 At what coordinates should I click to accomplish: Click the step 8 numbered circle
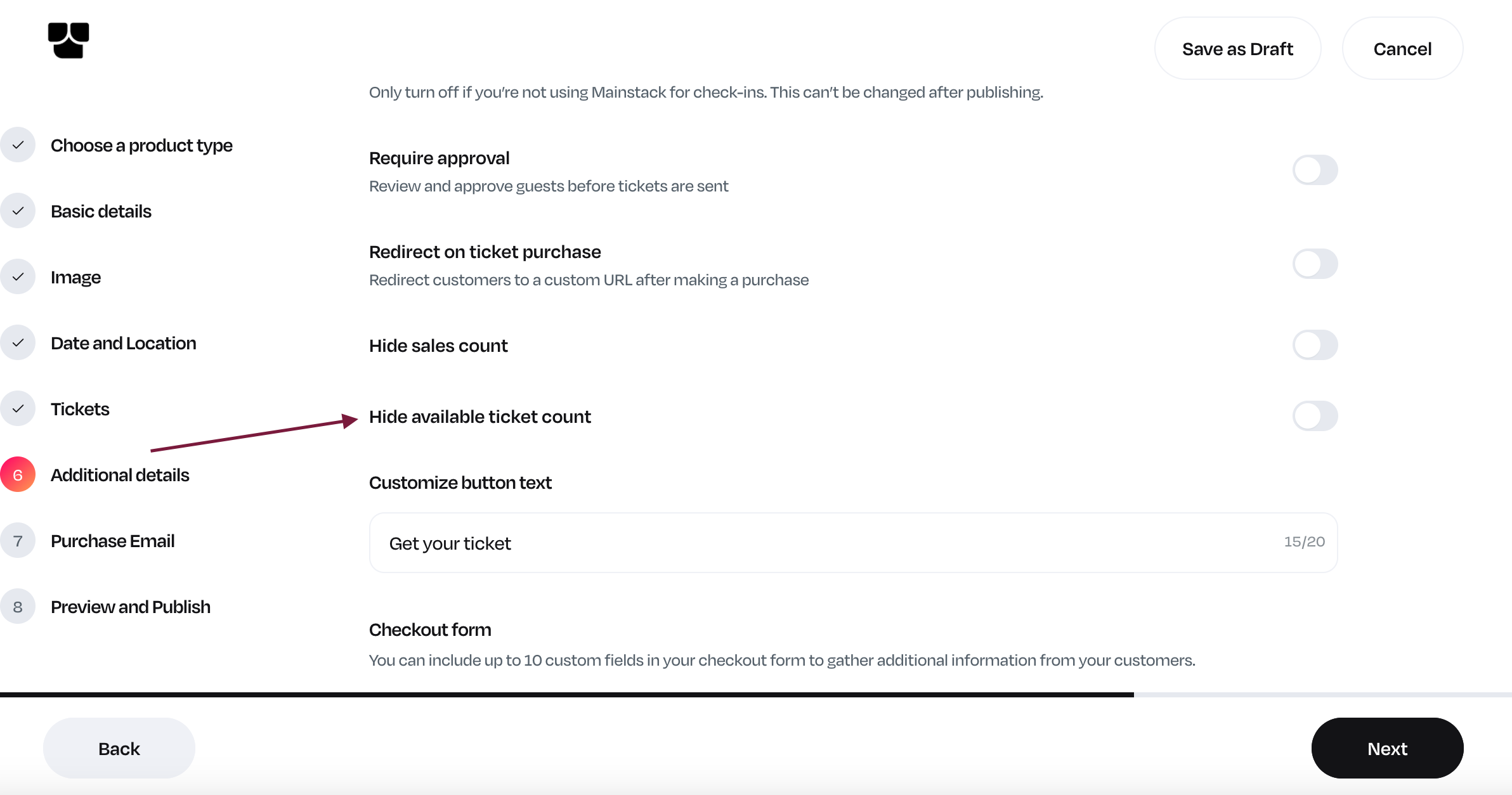[x=18, y=607]
